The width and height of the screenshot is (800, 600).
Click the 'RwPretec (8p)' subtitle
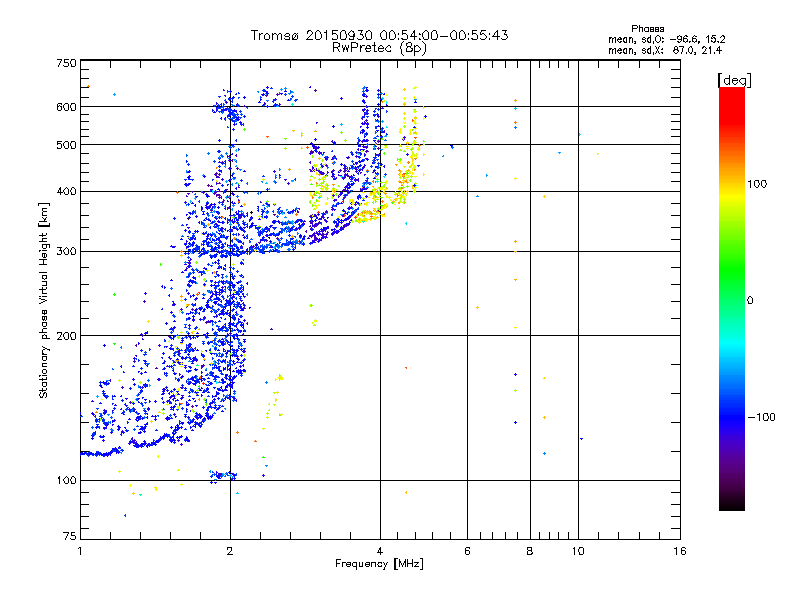click(379, 48)
